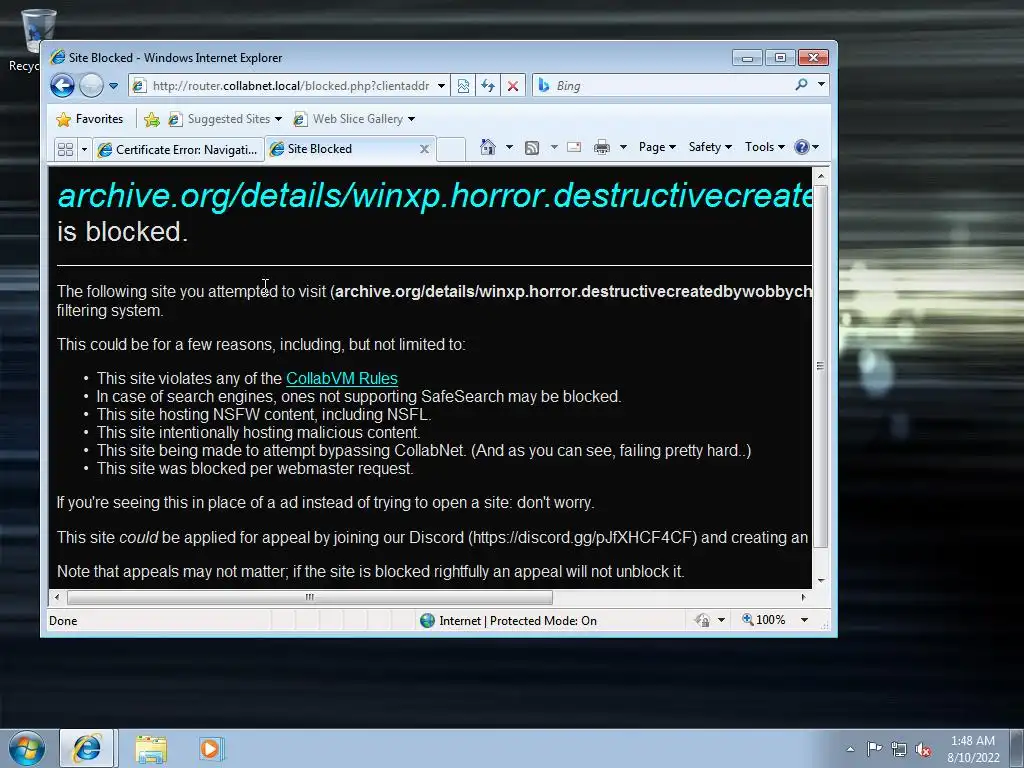Click the Forward navigation arrow
1024x768 pixels.
coord(91,86)
